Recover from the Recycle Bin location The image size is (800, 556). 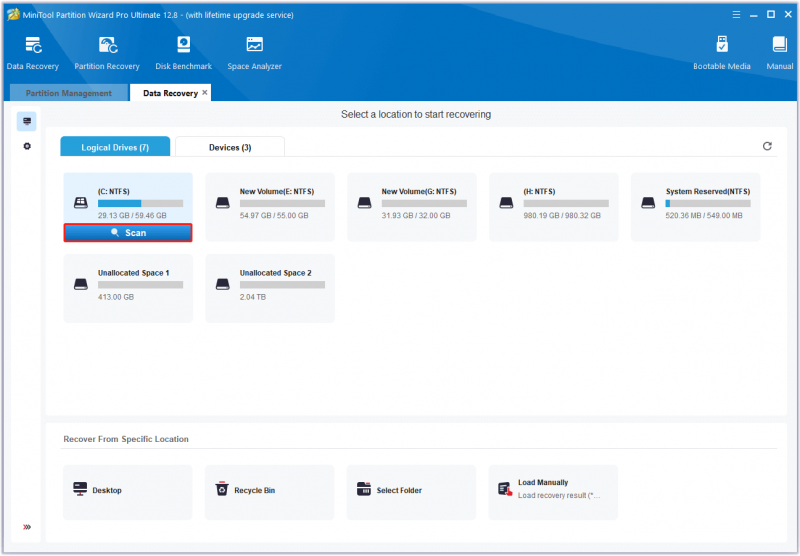(x=269, y=492)
